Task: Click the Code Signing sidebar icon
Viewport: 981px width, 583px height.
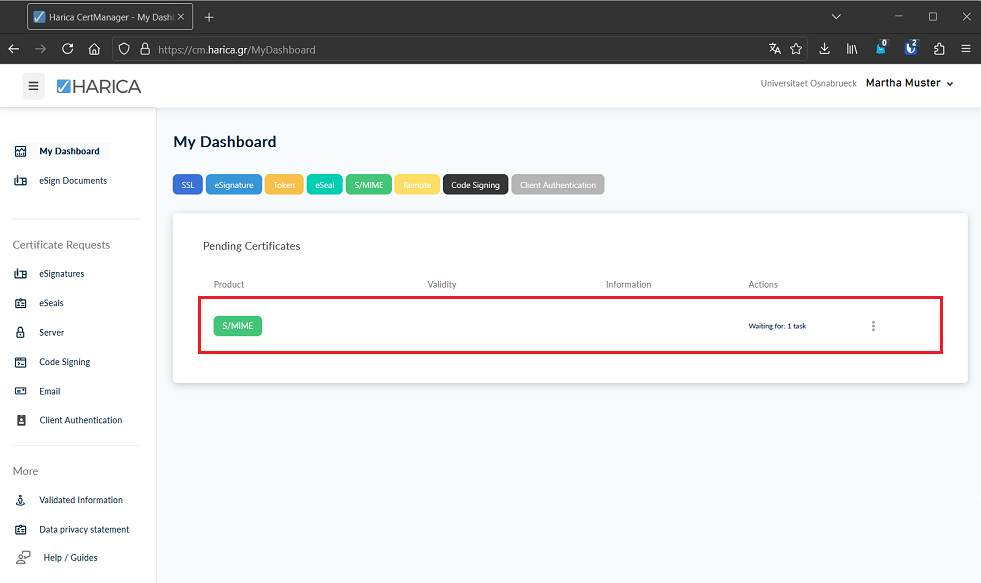Action: pyautogui.click(x=21, y=362)
